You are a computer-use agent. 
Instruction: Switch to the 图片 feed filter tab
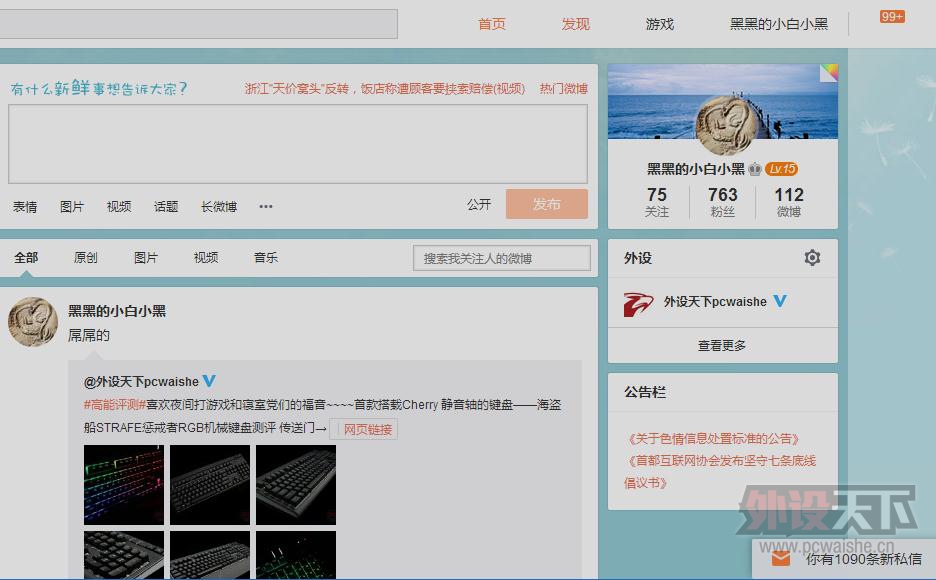tap(146, 258)
